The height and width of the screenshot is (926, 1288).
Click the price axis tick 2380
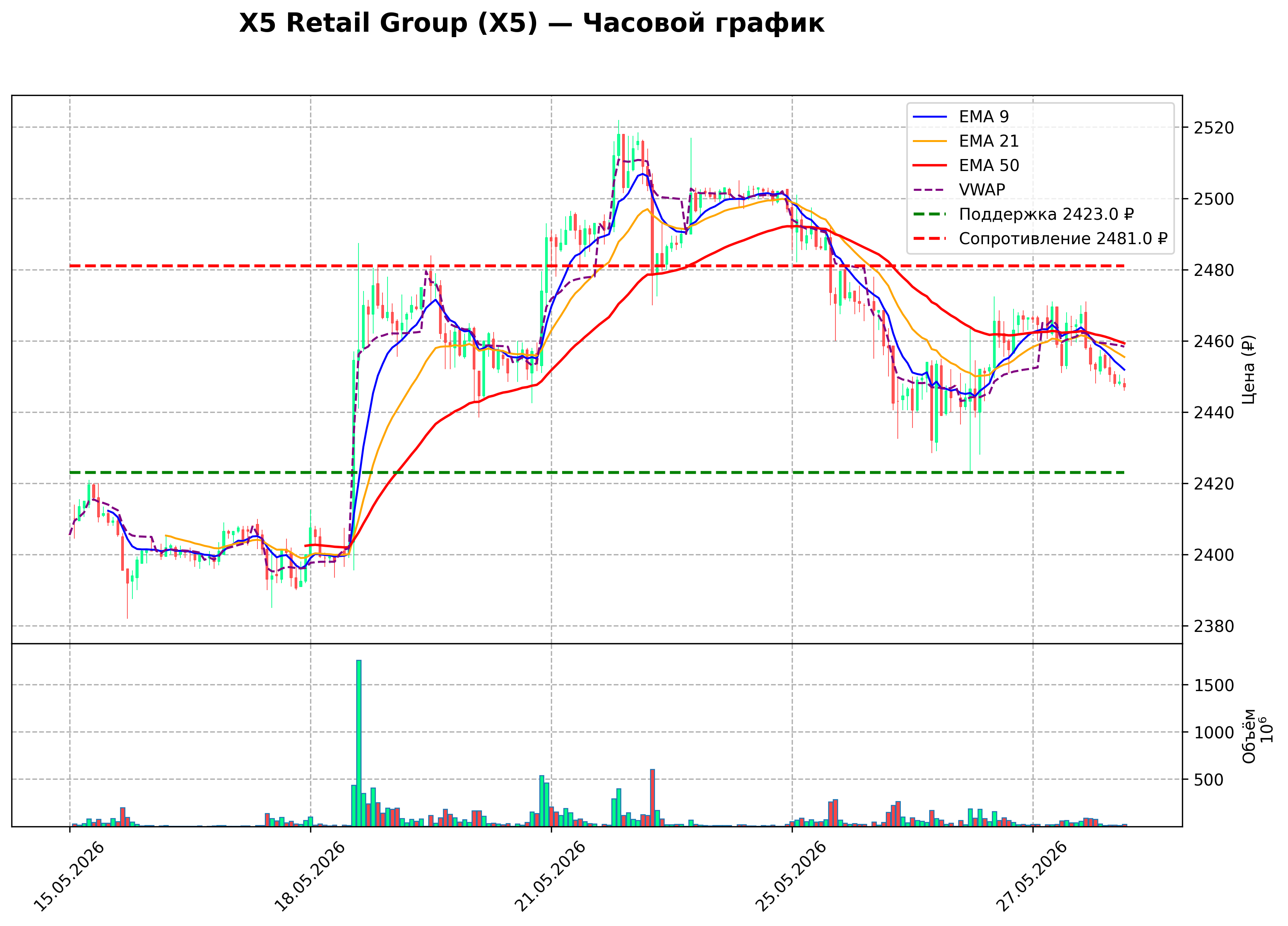(x=1214, y=627)
